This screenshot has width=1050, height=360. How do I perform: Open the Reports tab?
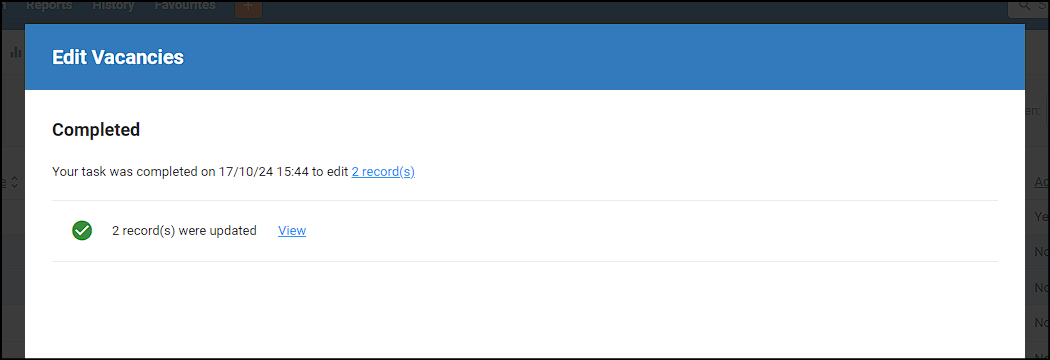pos(49,6)
